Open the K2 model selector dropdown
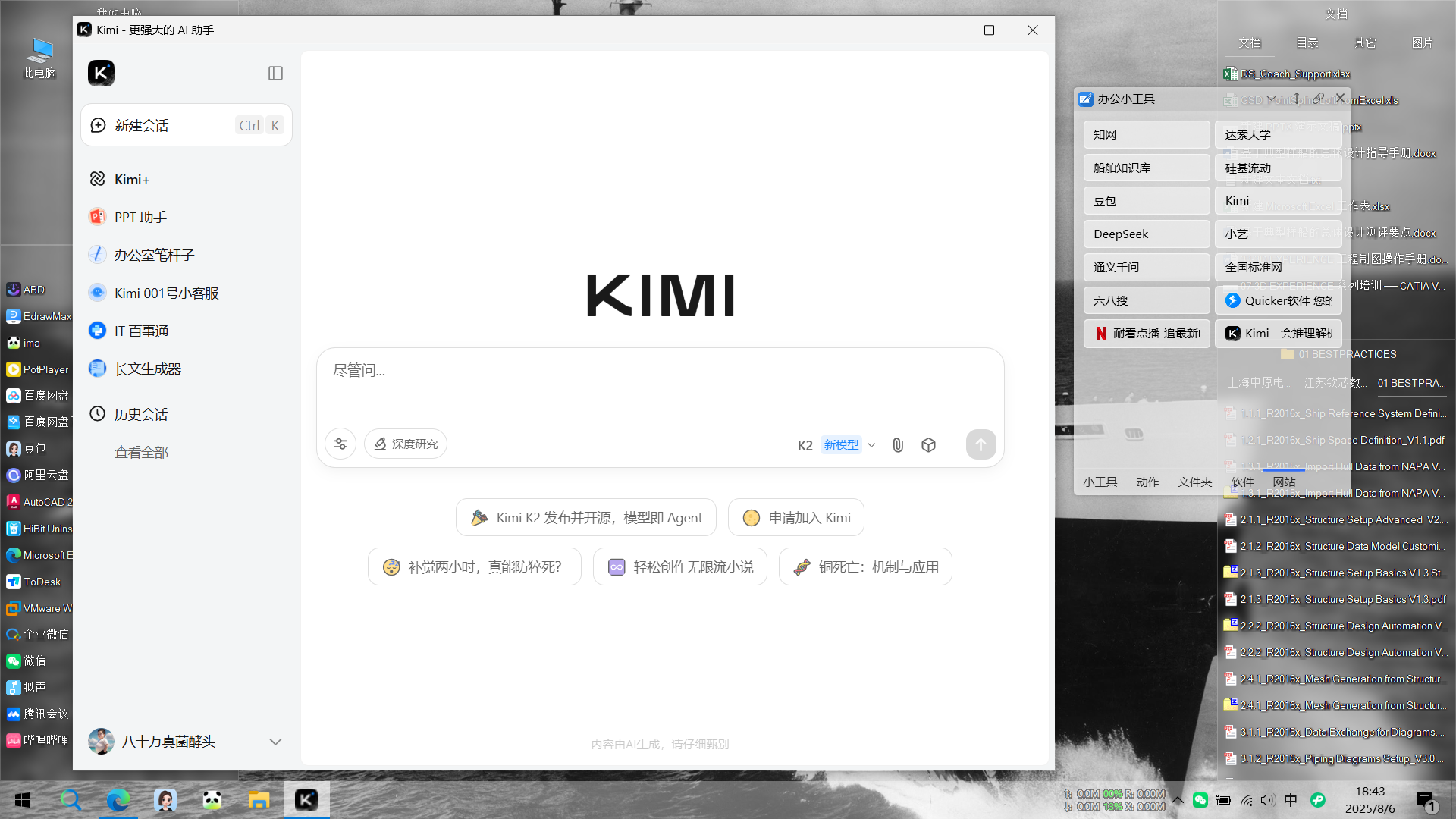 pyautogui.click(x=836, y=444)
